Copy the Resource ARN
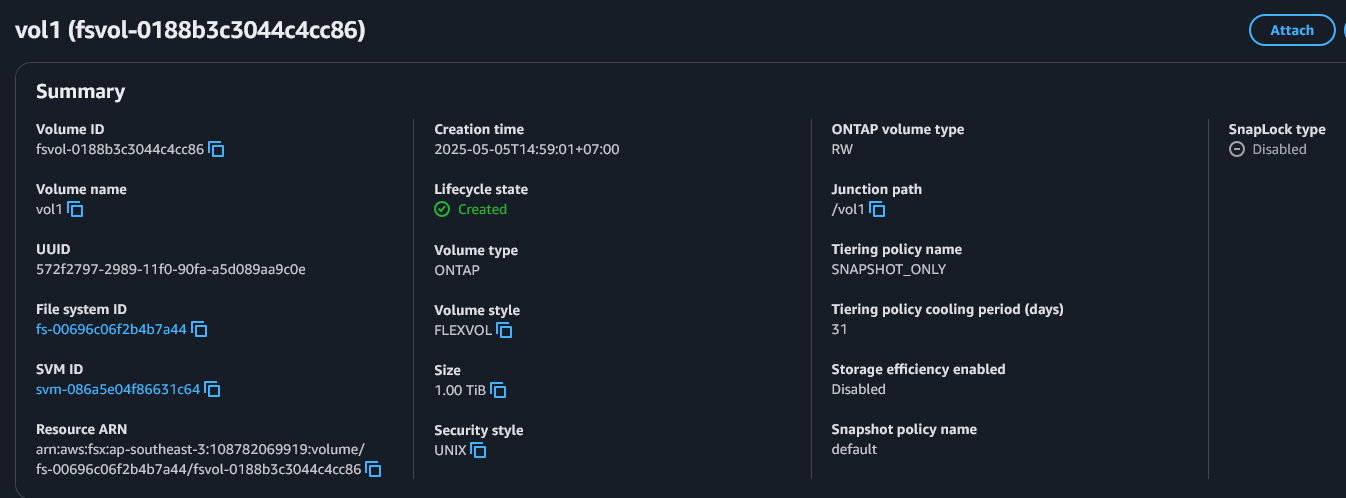The height and width of the screenshot is (498, 1346). [373, 469]
